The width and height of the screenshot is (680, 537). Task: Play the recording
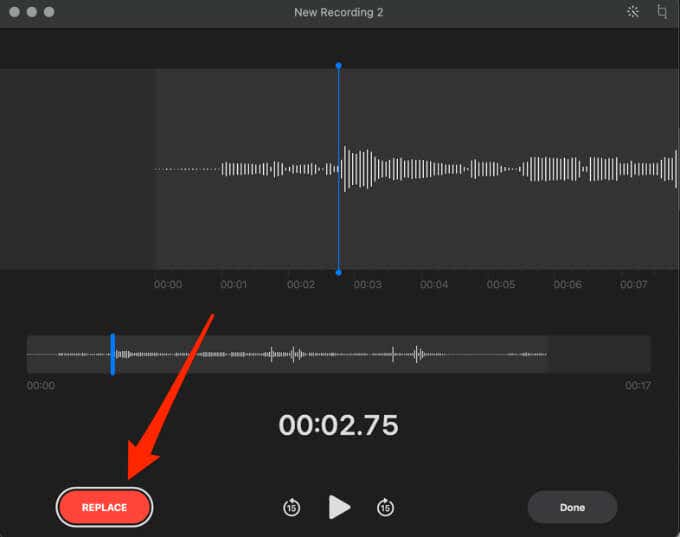pos(339,507)
